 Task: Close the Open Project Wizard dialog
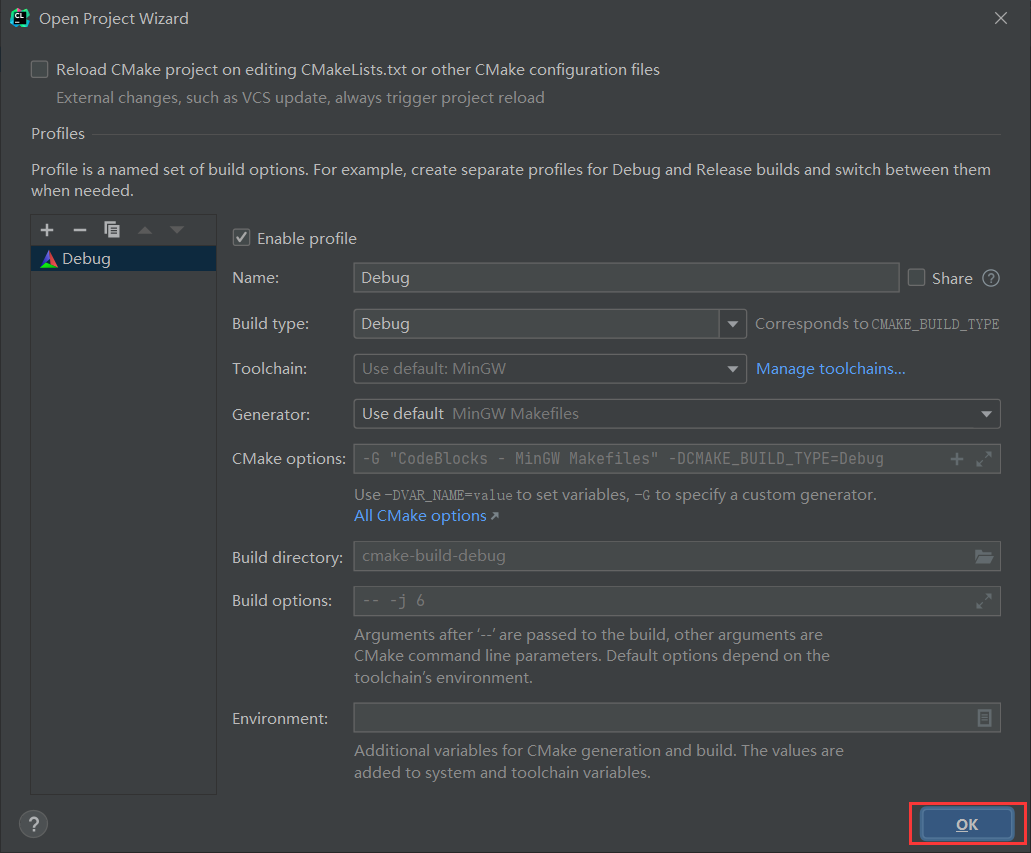pos(1001,18)
